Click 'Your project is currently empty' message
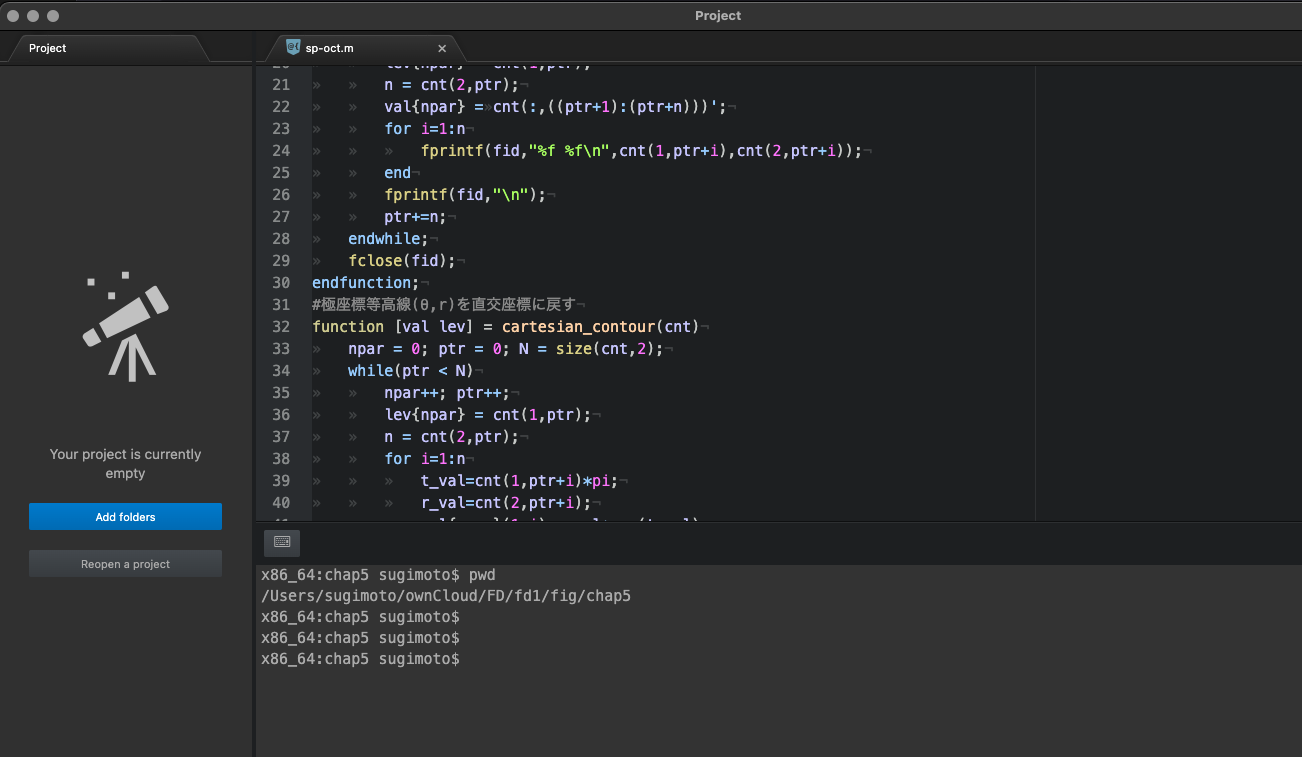This screenshot has height=757, width=1302. pyautogui.click(x=125, y=464)
